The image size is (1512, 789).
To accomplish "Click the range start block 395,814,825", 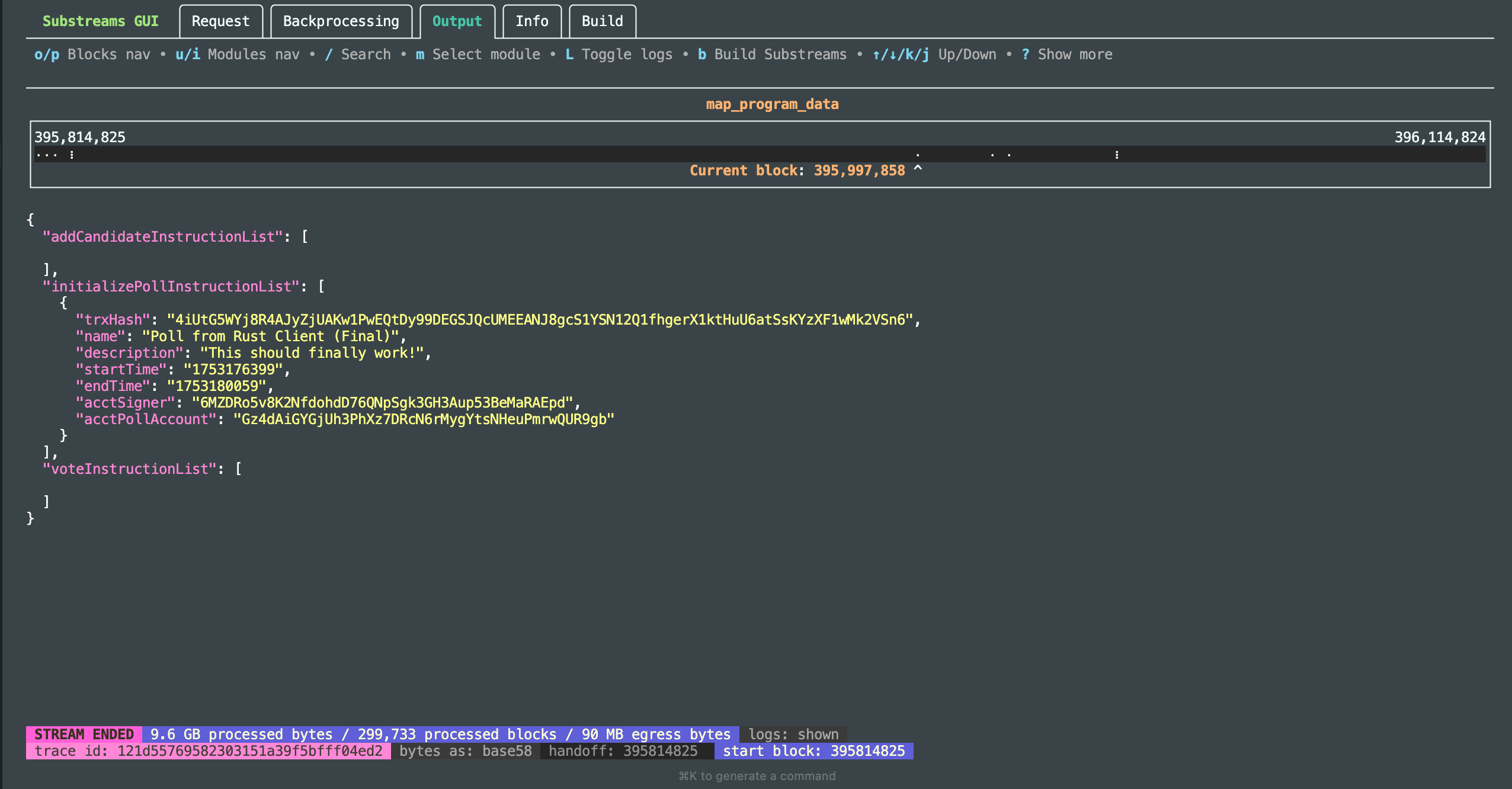I will (x=79, y=137).
